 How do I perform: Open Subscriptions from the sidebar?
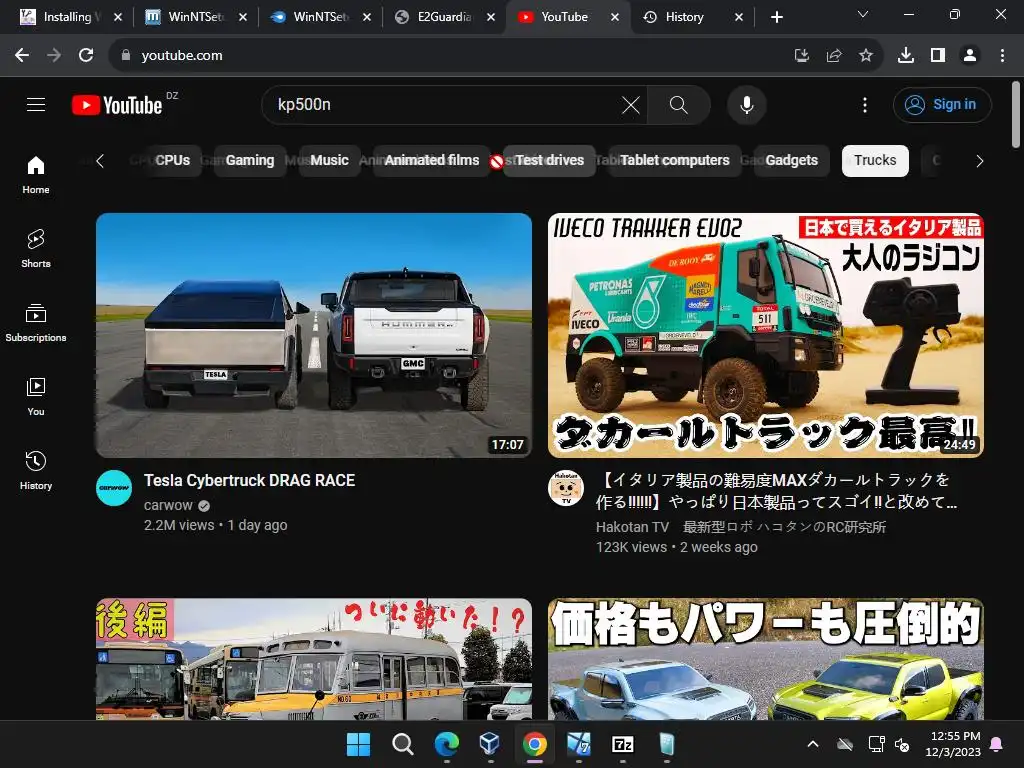coord(36,323)
